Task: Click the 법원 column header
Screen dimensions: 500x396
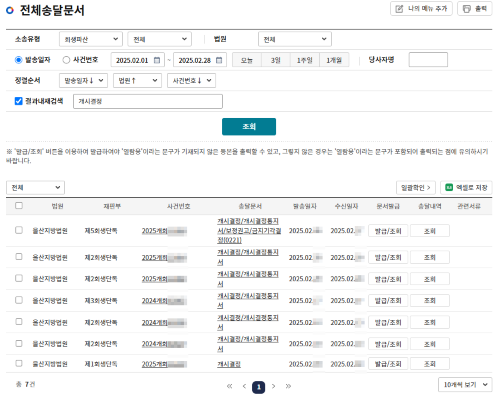Action: pyautogui.click(x=57, y=206)
